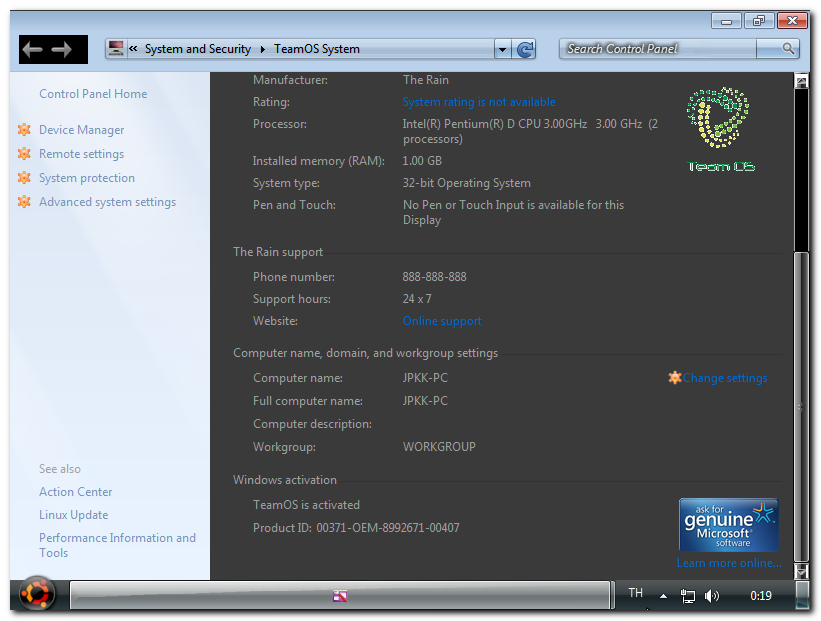The width and height of the screenshot is (821, 621).
Task: Open volume speaker tray icon
Action: (x=712, y=596)
